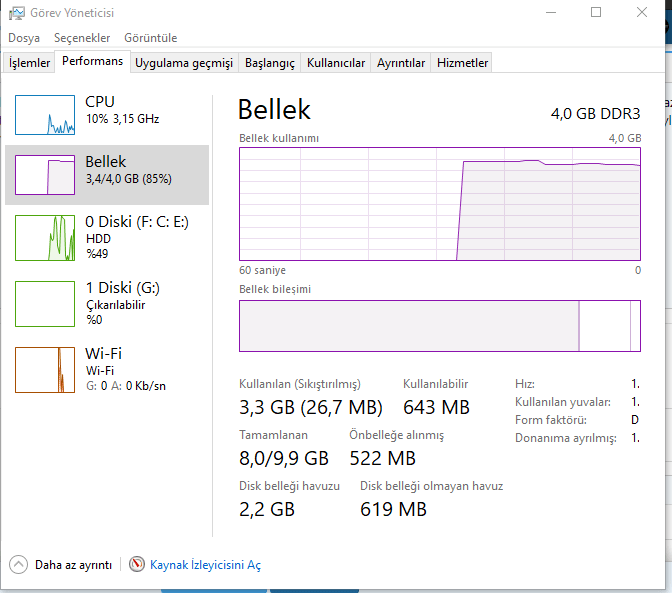This screenshot has width=672, height=593.
Task: Open the Görüntüle menu
Action: click(150, 38)
